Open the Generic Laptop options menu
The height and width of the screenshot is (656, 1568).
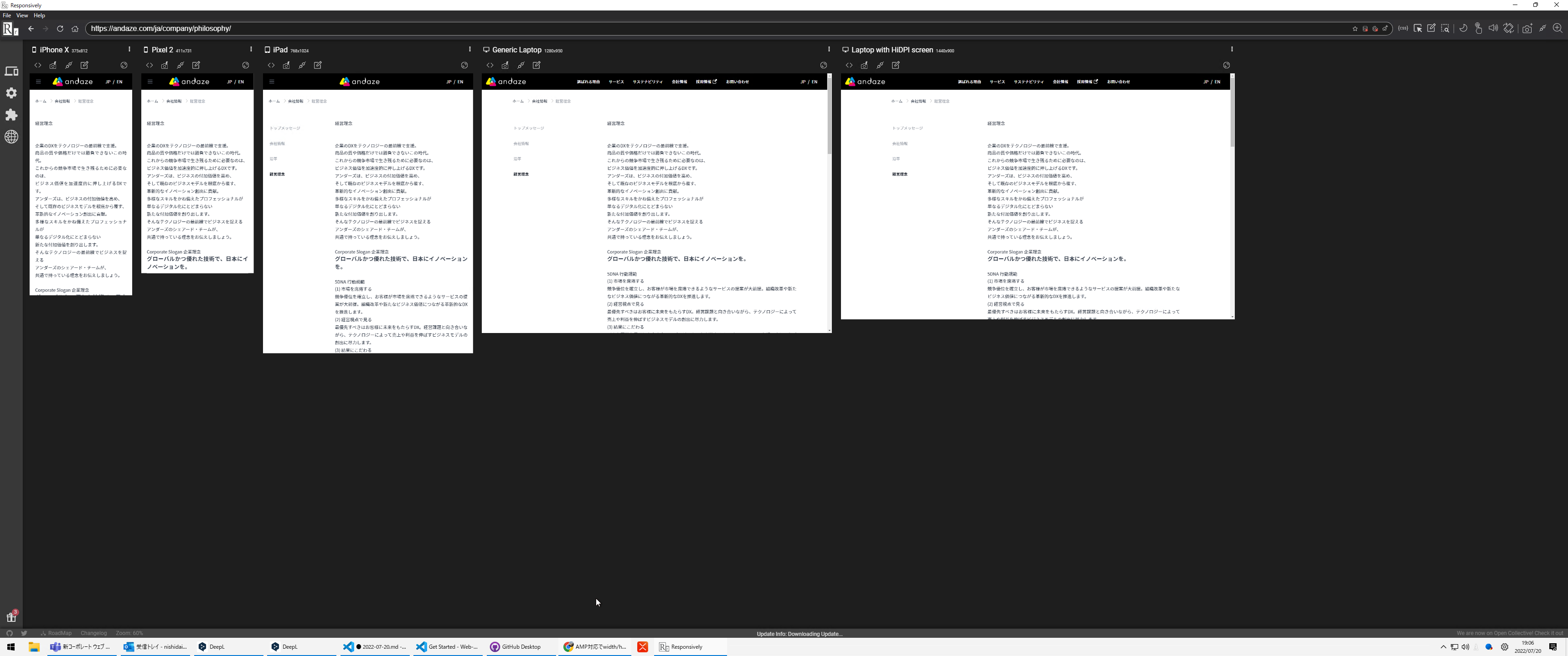coord(830,49)
